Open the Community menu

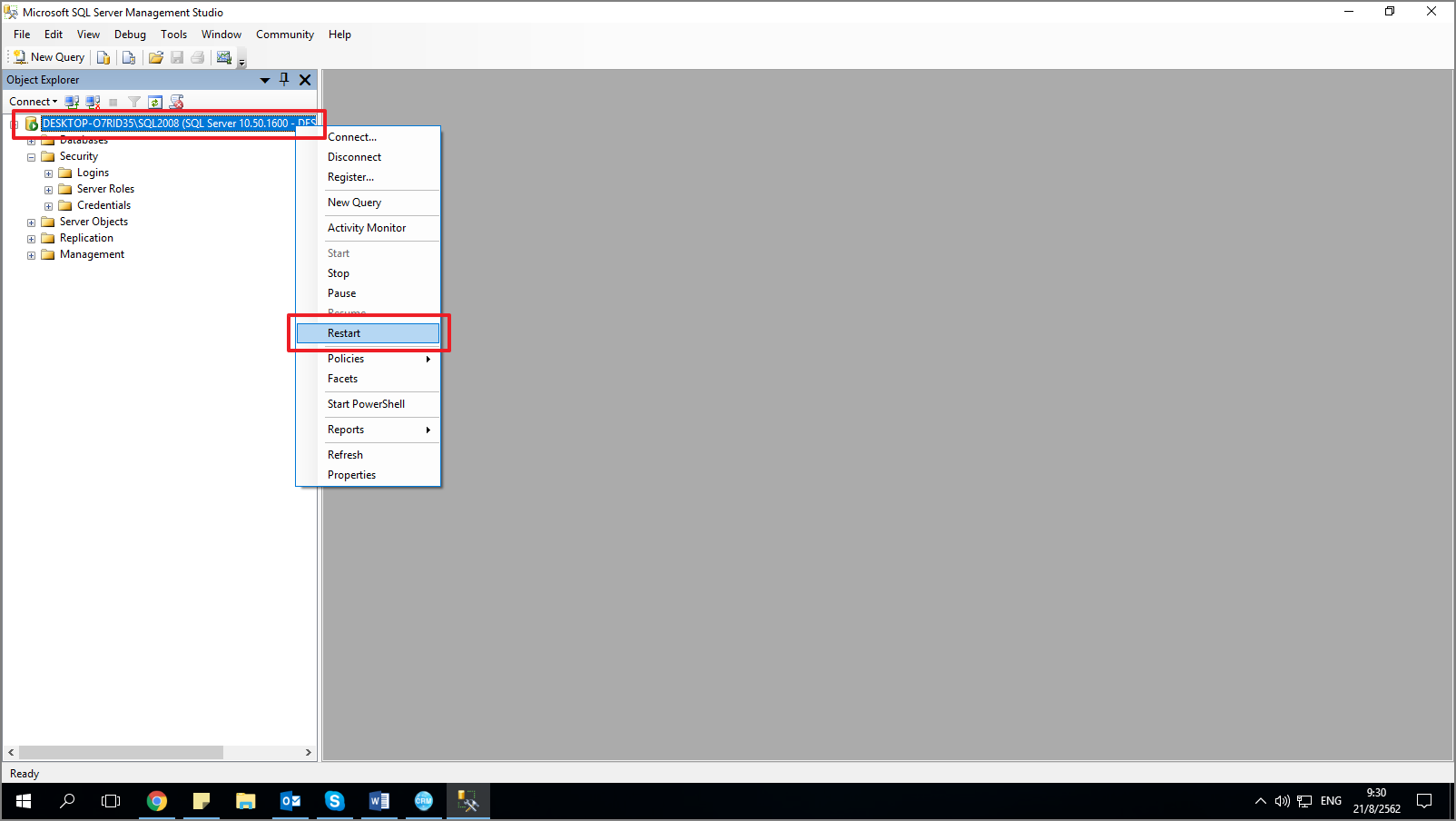(285, 35)
